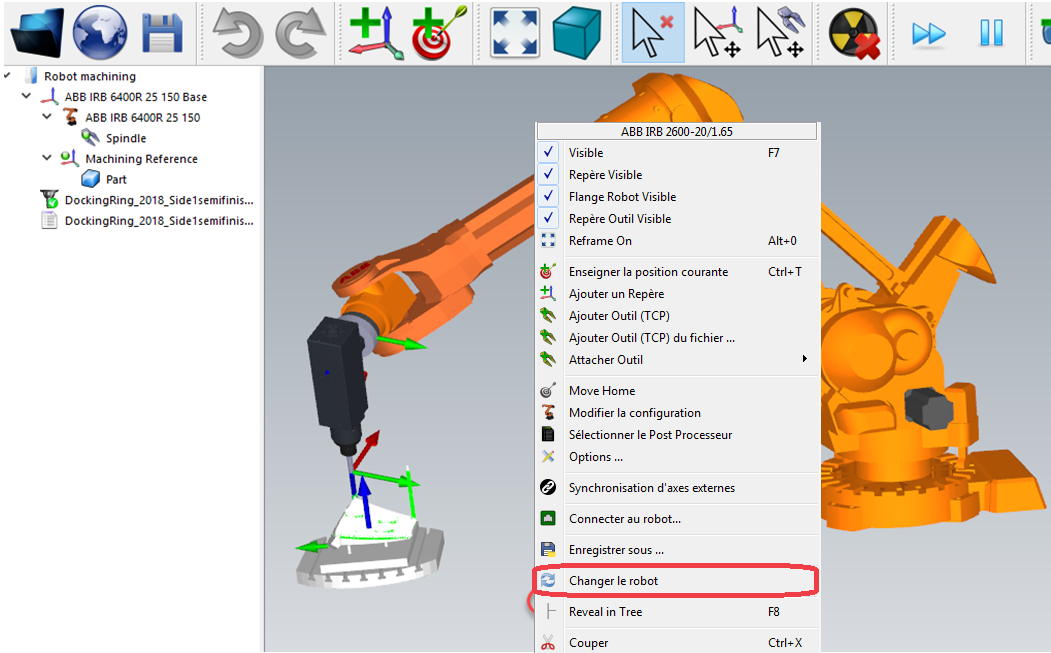Viewport: 1051px width, 653px height.
Task: Open the load file folder icon
Action: (37, 32)
